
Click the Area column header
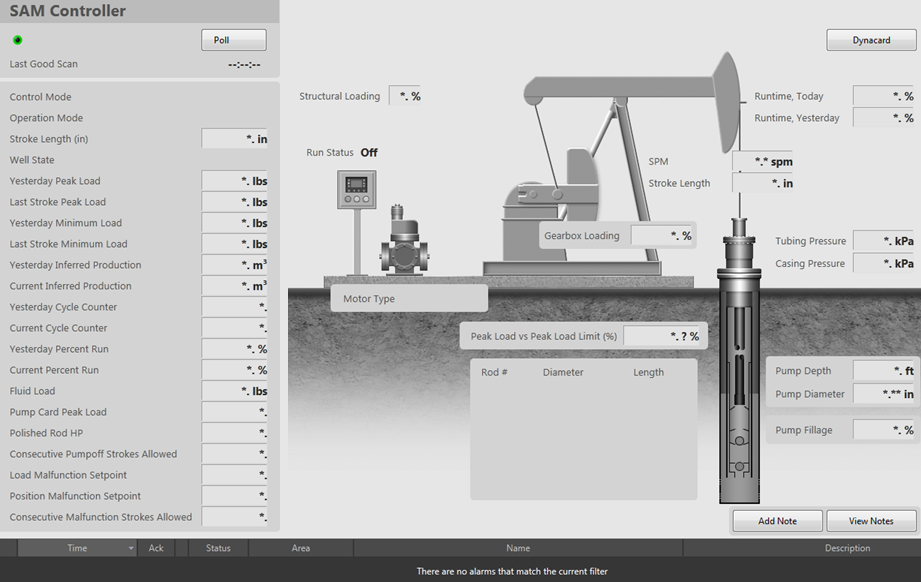tap(300, 548)
